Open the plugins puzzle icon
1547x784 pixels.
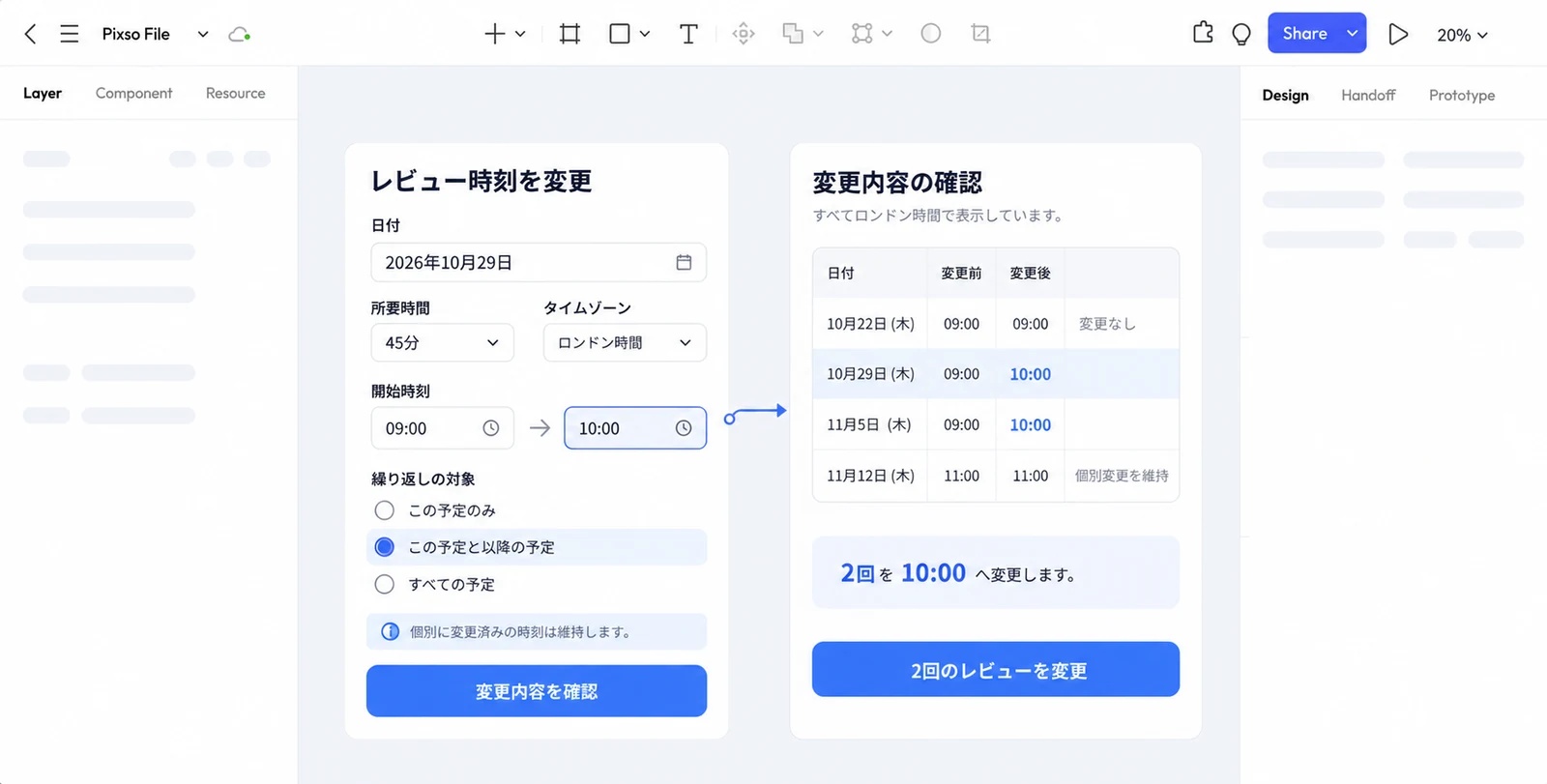[x=1203, y=33]
